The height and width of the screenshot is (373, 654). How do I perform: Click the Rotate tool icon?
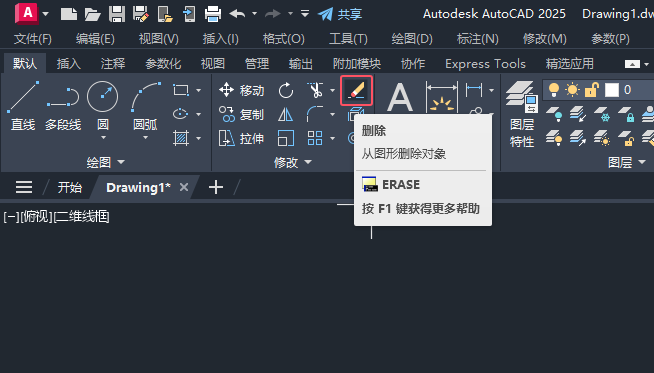tap(286, 90)
